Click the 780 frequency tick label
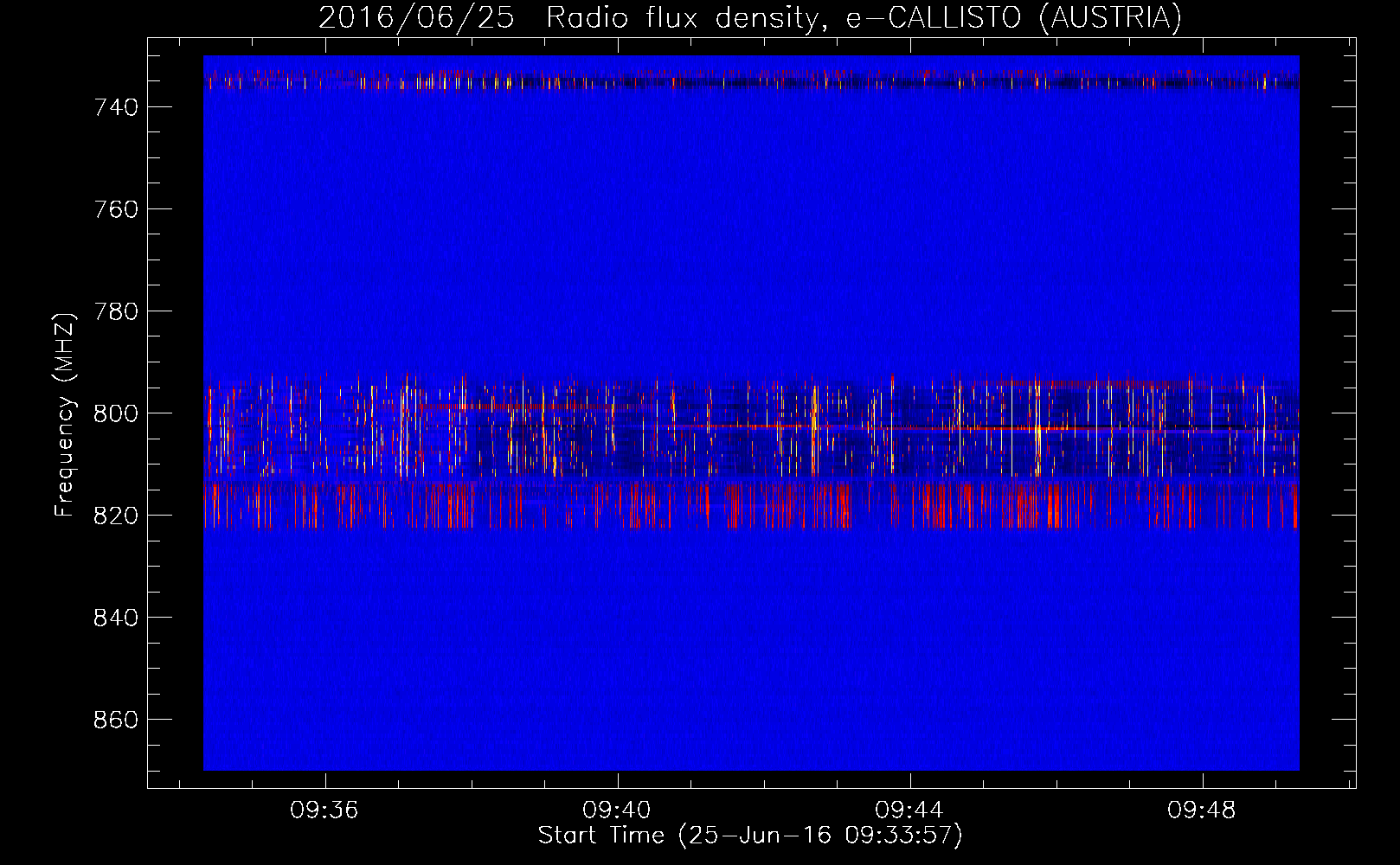This screenshot has height=865, width=1400. 116,311
